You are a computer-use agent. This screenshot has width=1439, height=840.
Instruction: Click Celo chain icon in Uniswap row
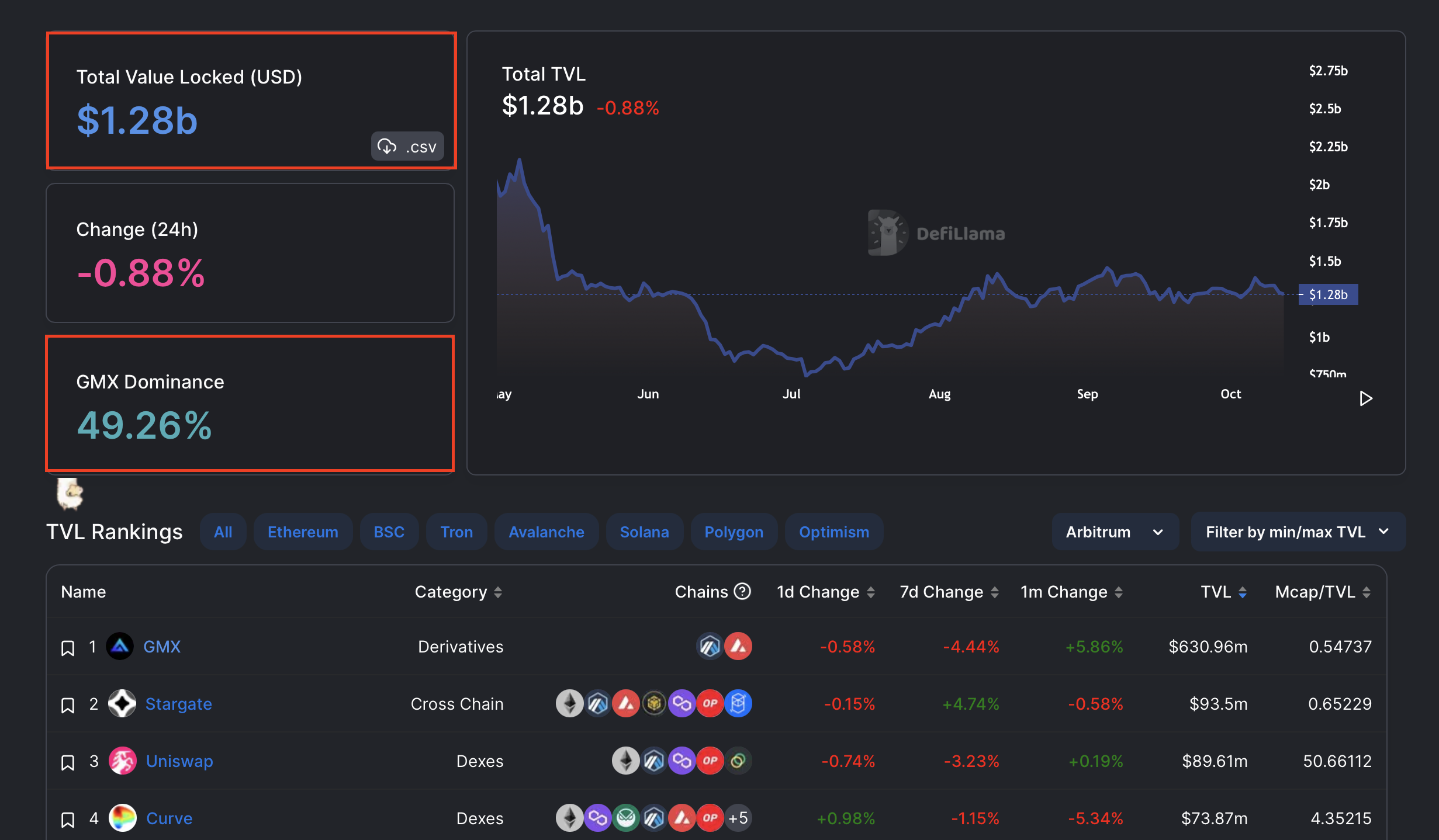738,761
